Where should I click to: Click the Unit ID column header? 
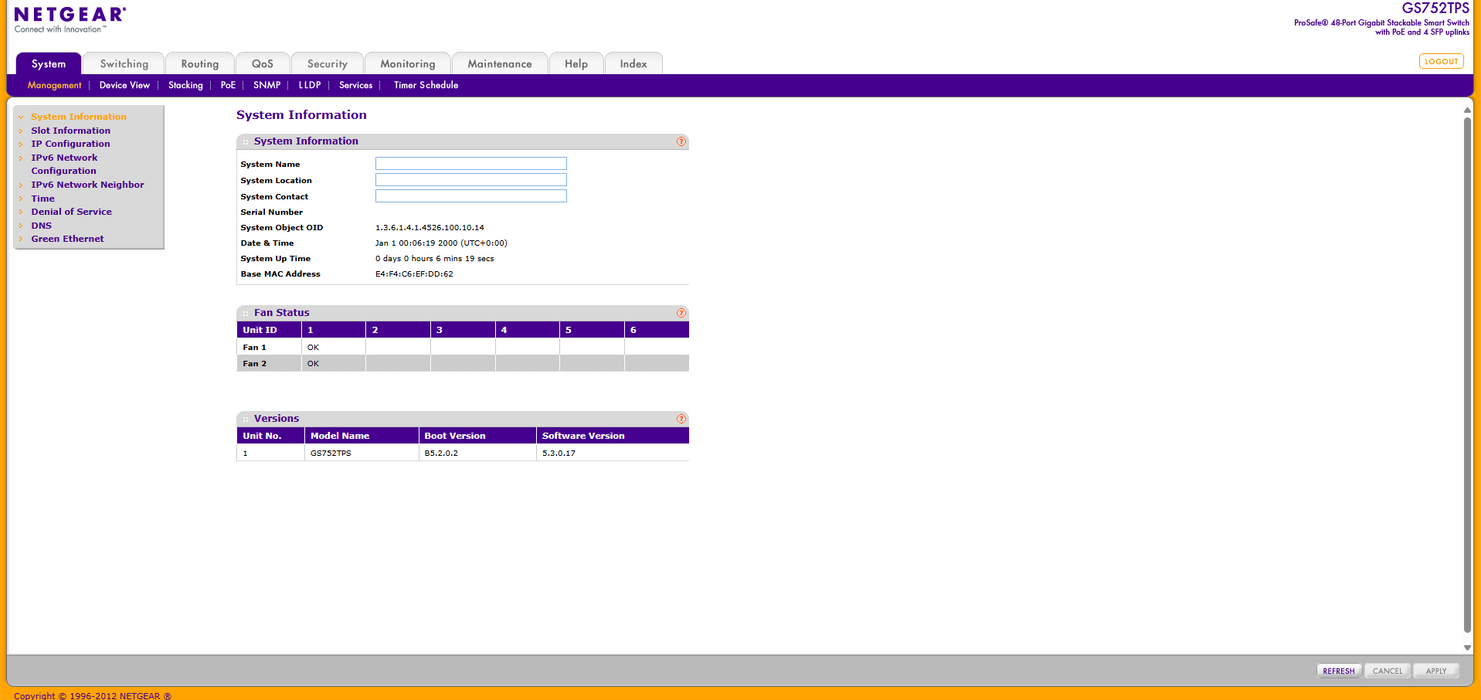pos(269,330)
